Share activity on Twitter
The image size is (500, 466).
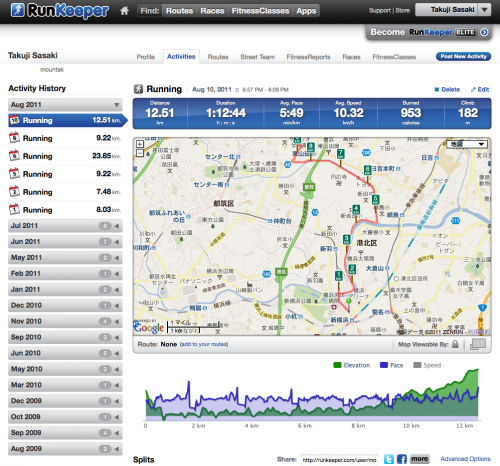pyautogui.click(x=389, y=459)
